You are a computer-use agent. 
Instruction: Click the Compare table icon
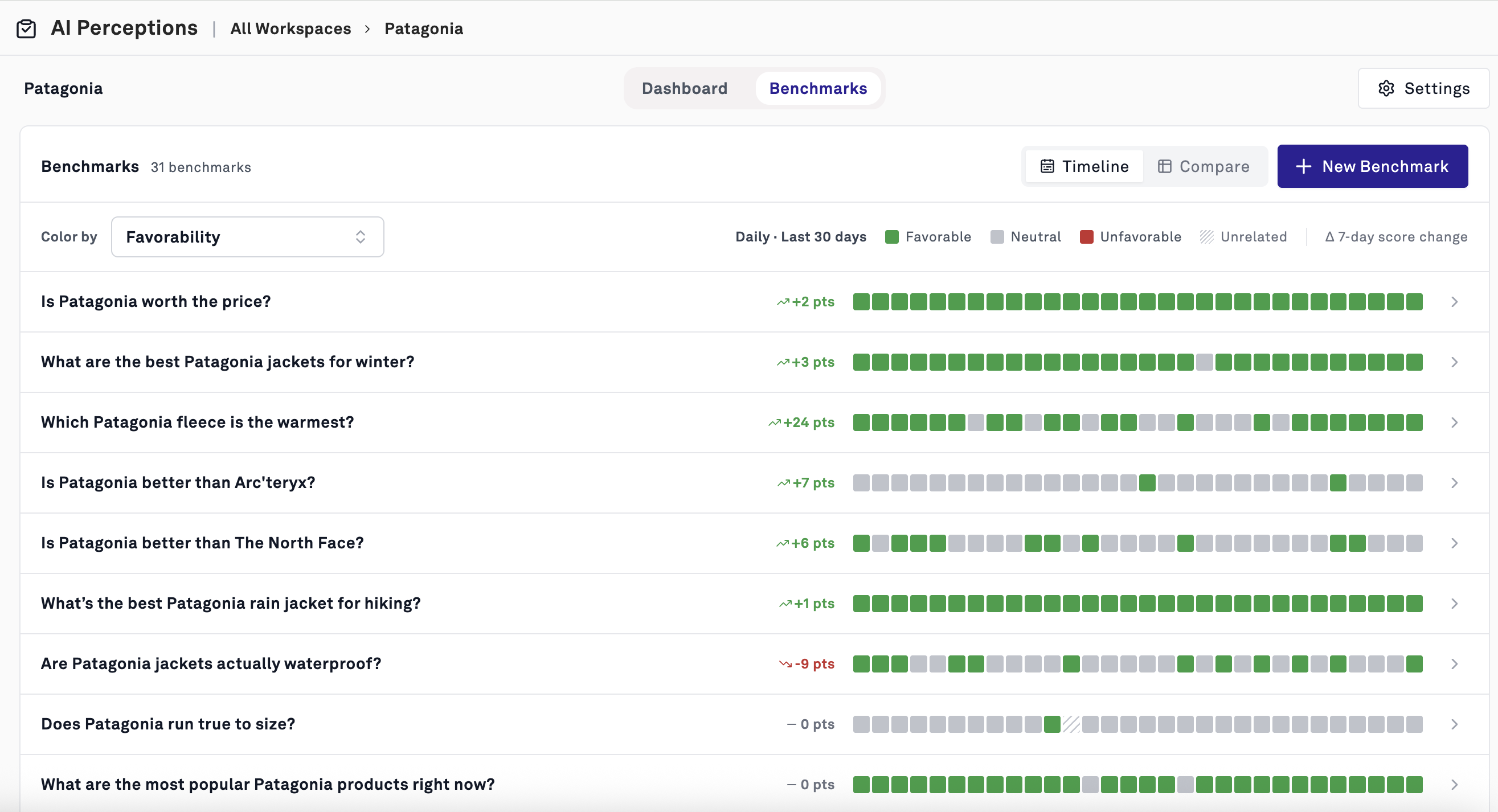coord(1164,166)
